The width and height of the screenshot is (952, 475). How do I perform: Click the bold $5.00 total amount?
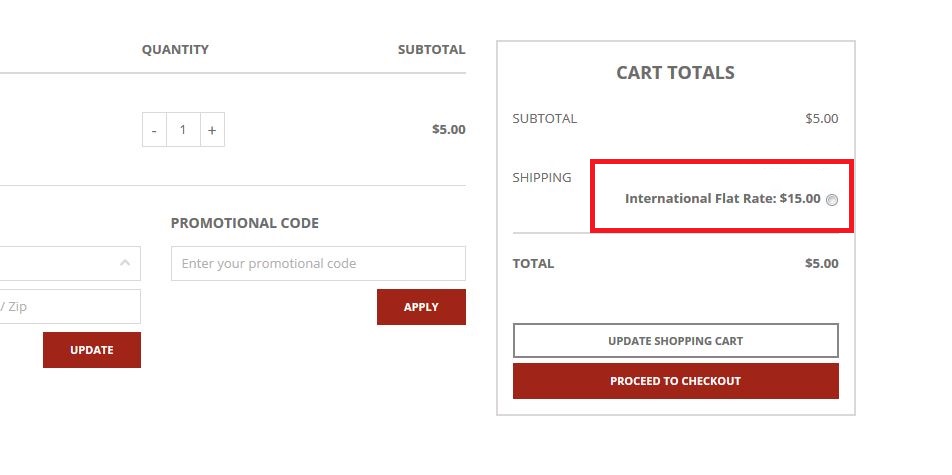click(821, 264)
